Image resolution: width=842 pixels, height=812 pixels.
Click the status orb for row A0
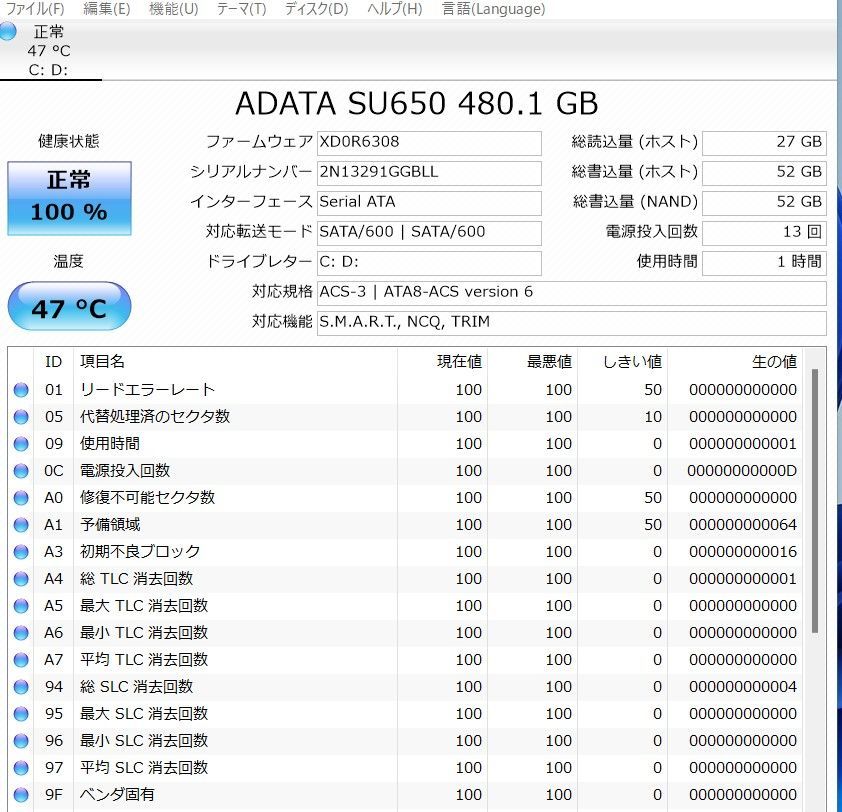21,498
